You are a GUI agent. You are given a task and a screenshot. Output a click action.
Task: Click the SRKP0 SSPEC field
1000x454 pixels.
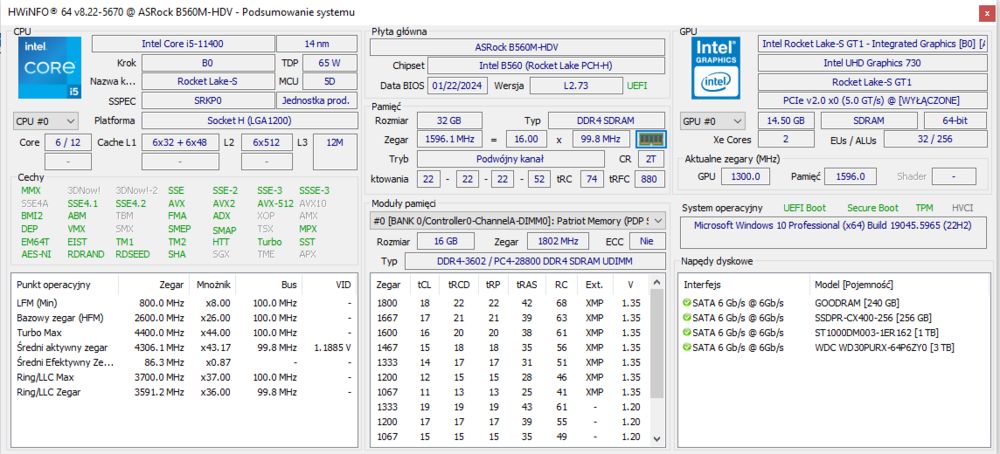[208, 101]
